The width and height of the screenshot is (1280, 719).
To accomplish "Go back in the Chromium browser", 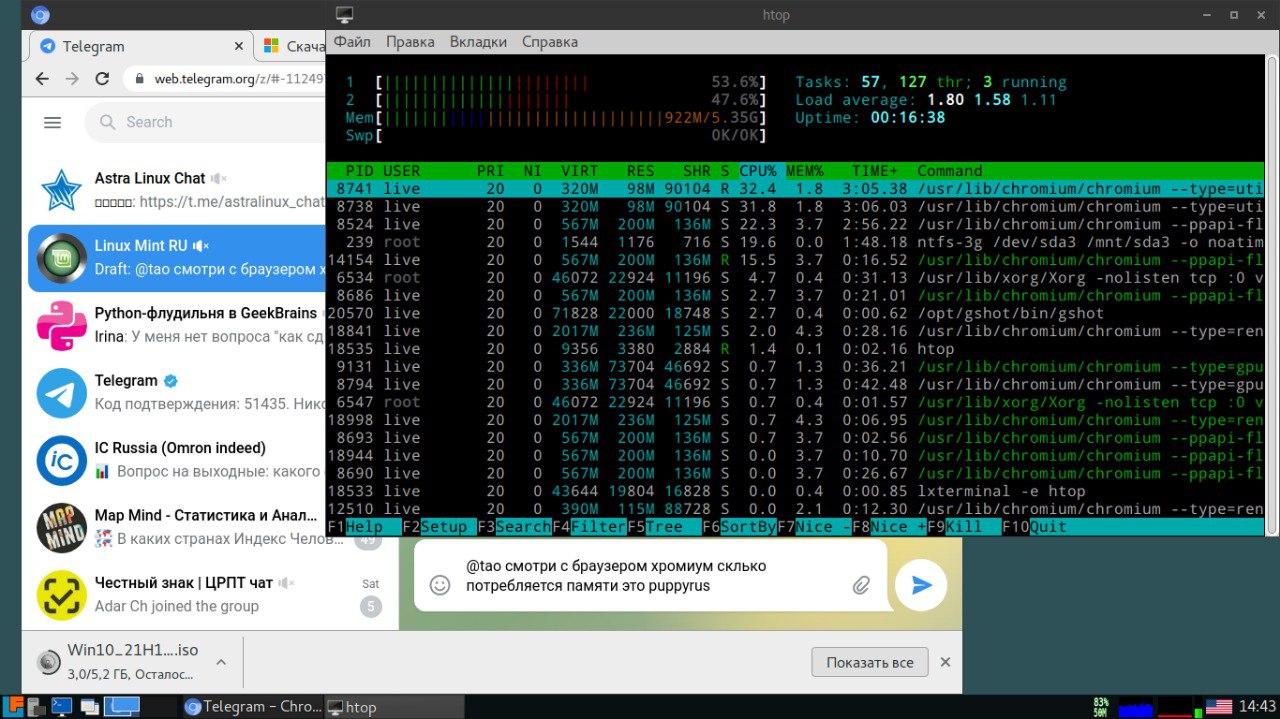I will click(41, 78).
